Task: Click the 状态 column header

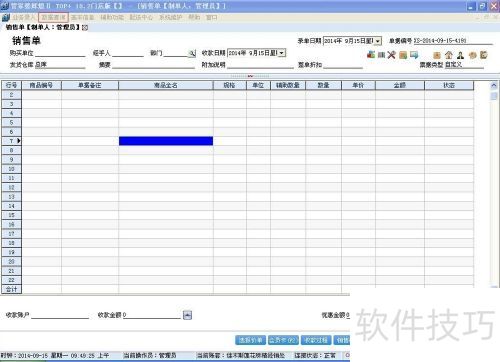Action: point(449,85)
